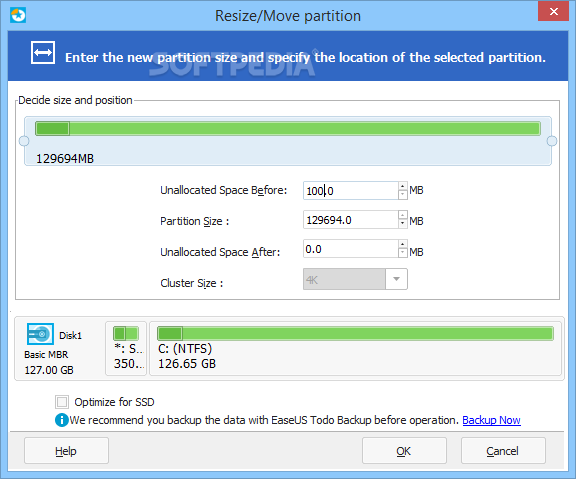Click the Unallocated Space After label
Viewport: 576px width, 479px height.
click(220, 252)
